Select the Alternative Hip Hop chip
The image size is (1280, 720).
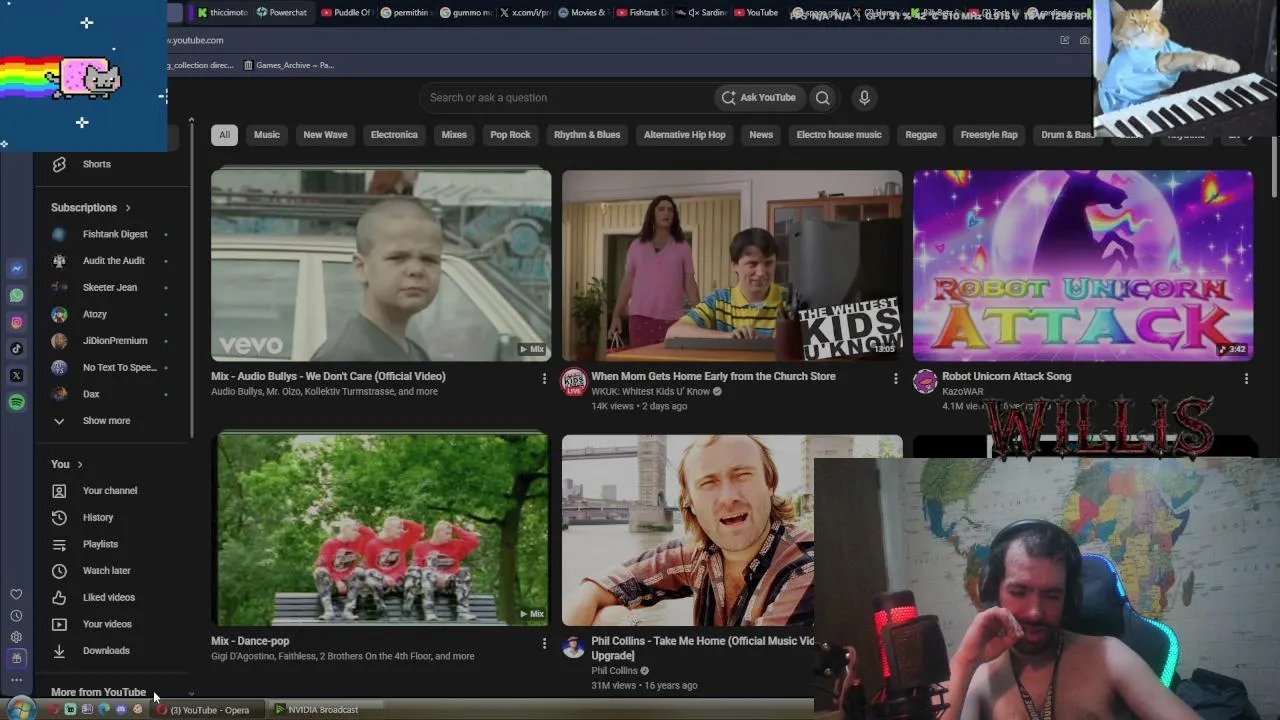point(685,135)
